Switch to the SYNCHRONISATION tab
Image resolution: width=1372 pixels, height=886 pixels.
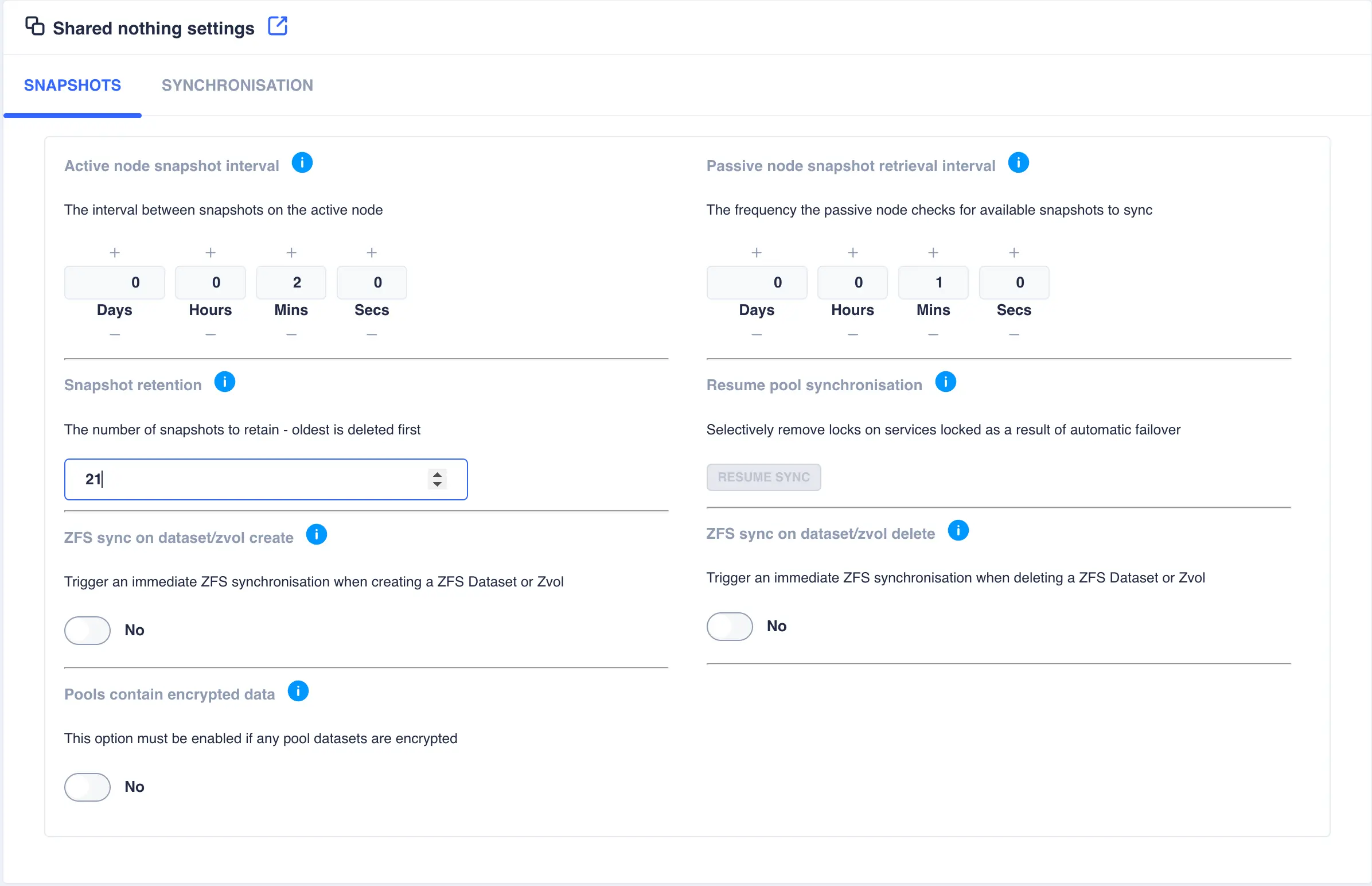coord(237,85)
